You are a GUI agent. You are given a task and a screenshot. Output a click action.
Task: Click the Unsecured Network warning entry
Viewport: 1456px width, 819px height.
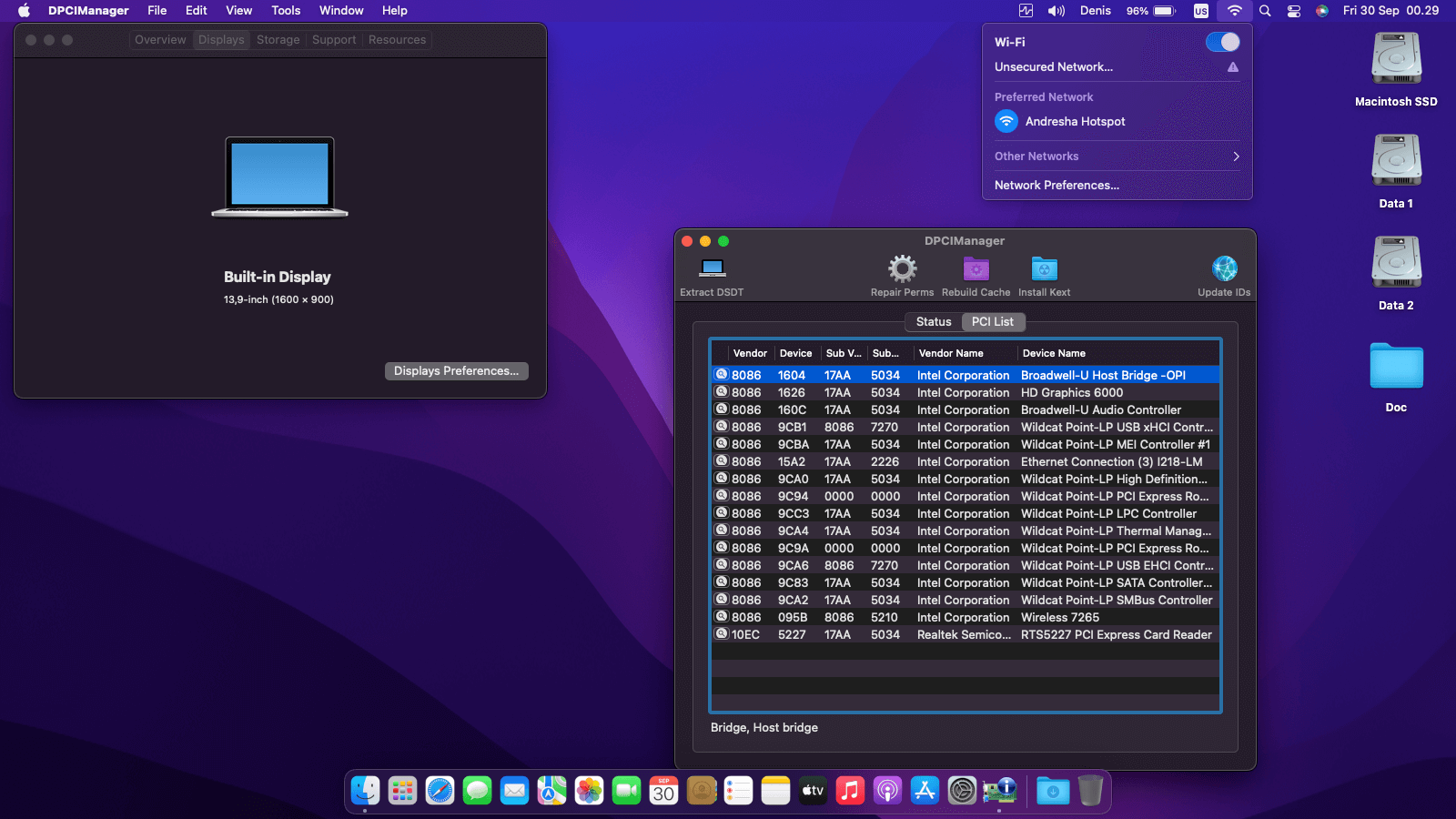point(1117,67)
